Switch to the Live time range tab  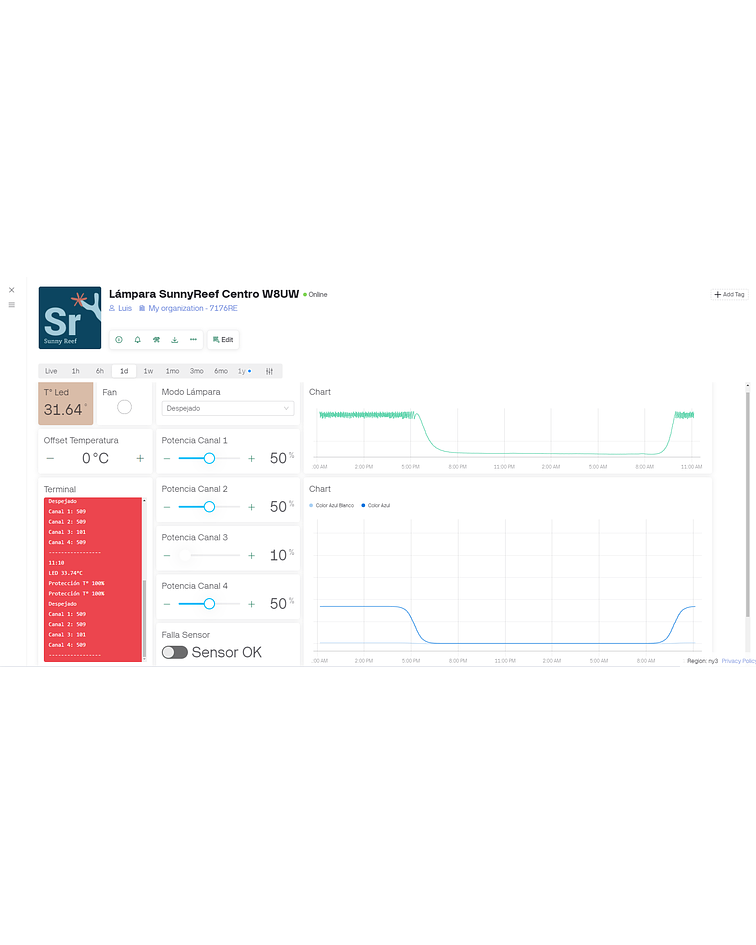click(x=51, y=371)
